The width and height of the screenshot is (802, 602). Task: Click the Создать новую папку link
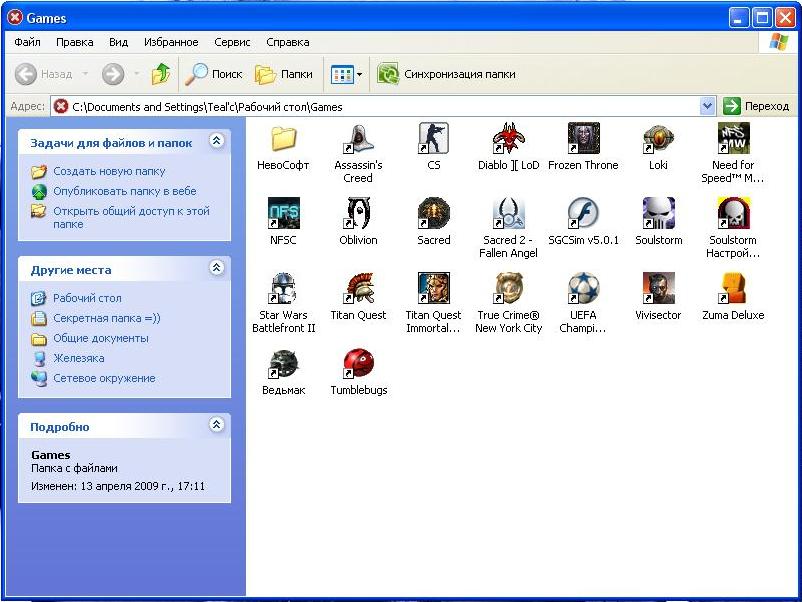coord(109,171)
